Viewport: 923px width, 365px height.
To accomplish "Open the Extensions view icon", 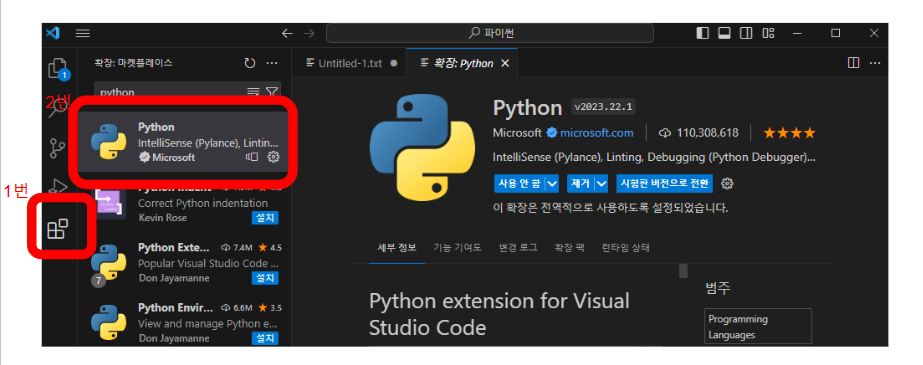I will click(x=58, y=228).
